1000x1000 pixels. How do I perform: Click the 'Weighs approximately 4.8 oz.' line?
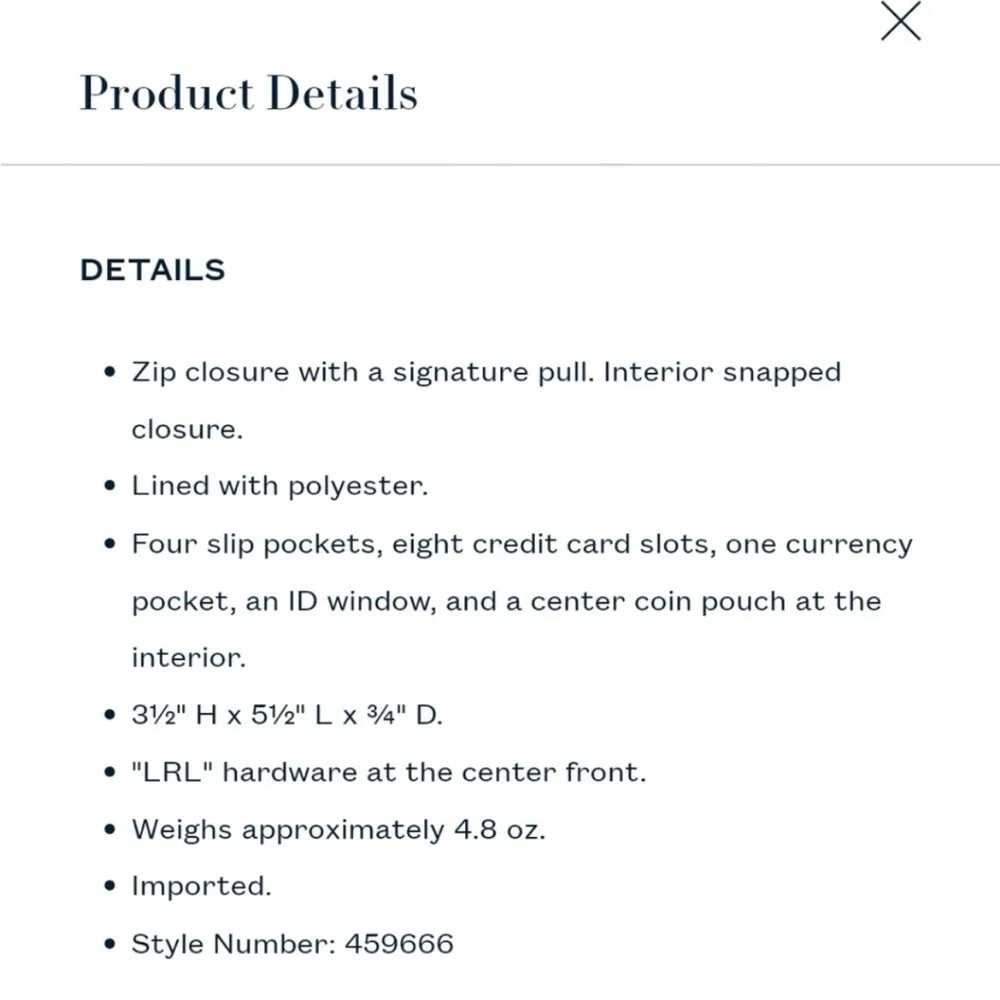339,830
